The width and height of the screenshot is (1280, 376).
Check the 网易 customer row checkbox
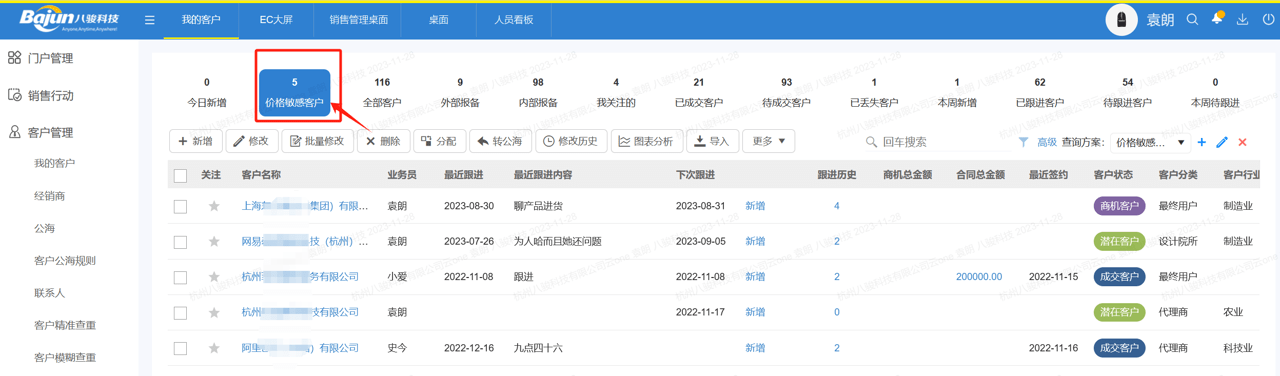point(180,242)
